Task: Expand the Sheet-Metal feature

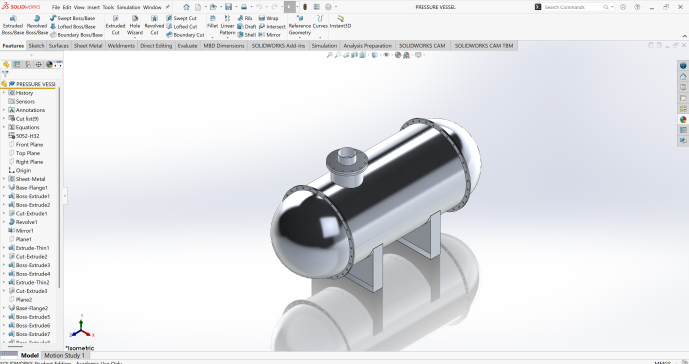Action: coord(4,179)
